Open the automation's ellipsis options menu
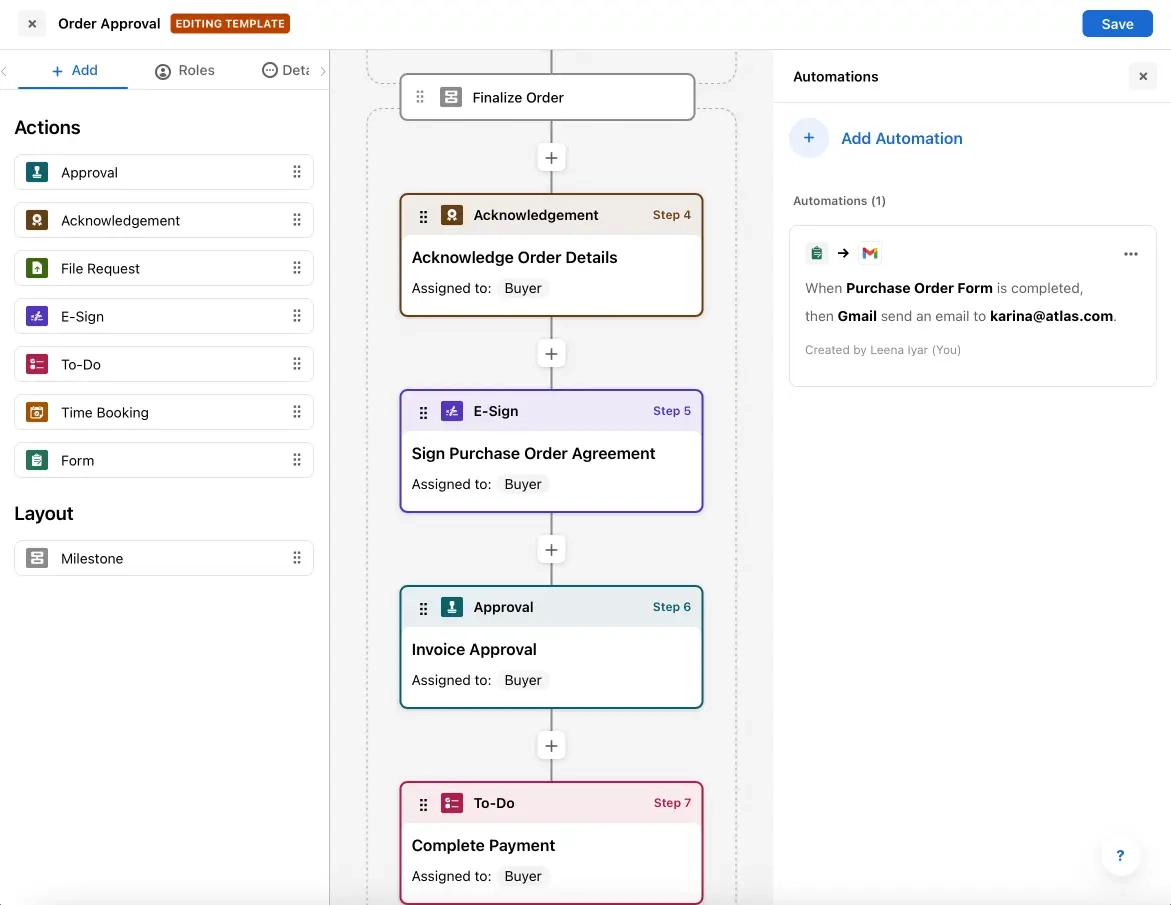The height and width of the screenshot is (905, 1171). point(1131,254)
